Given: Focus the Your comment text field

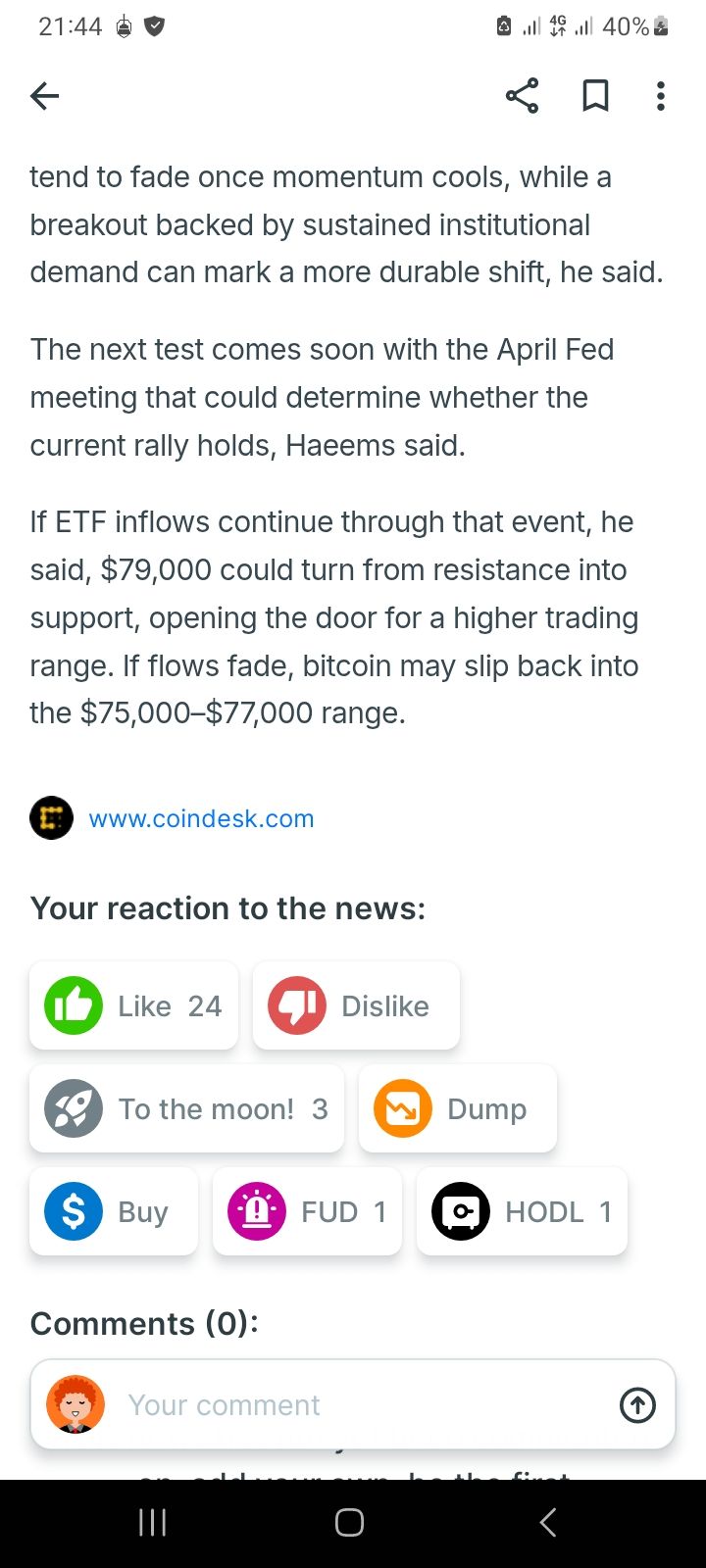Looking at the screenshot, I should (x=363, y=1405).
